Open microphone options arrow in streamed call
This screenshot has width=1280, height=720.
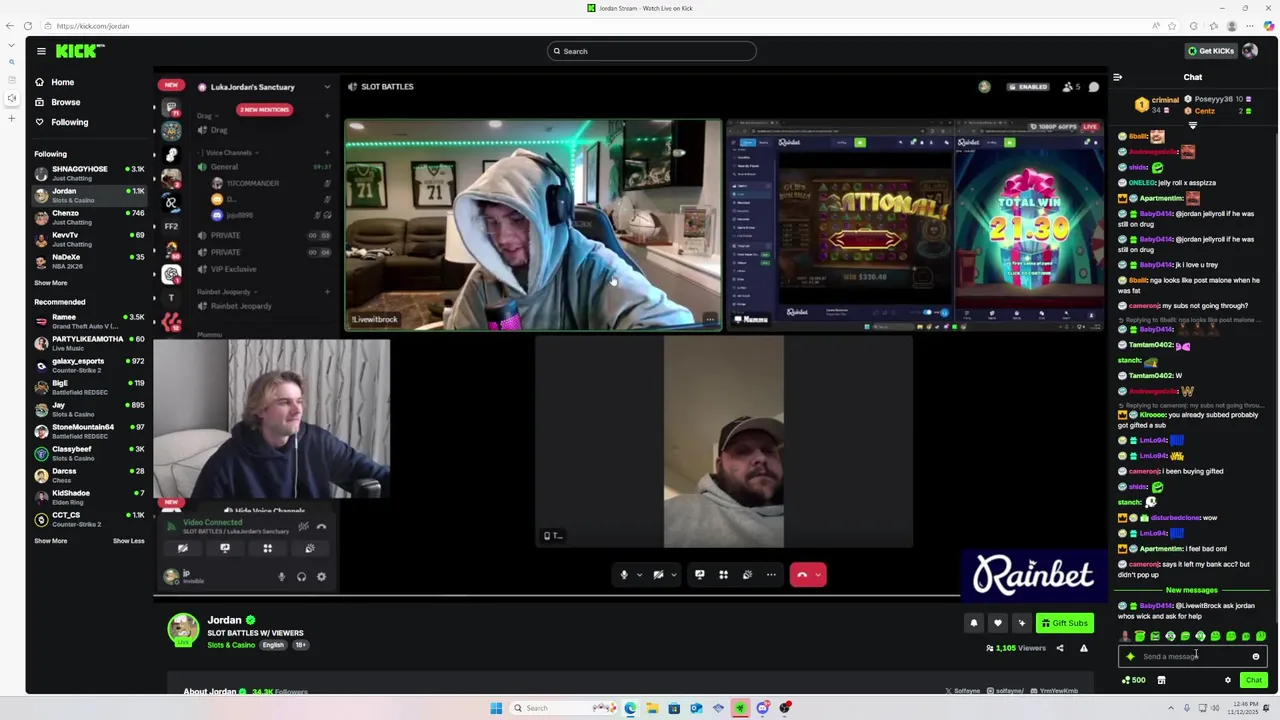639,574
